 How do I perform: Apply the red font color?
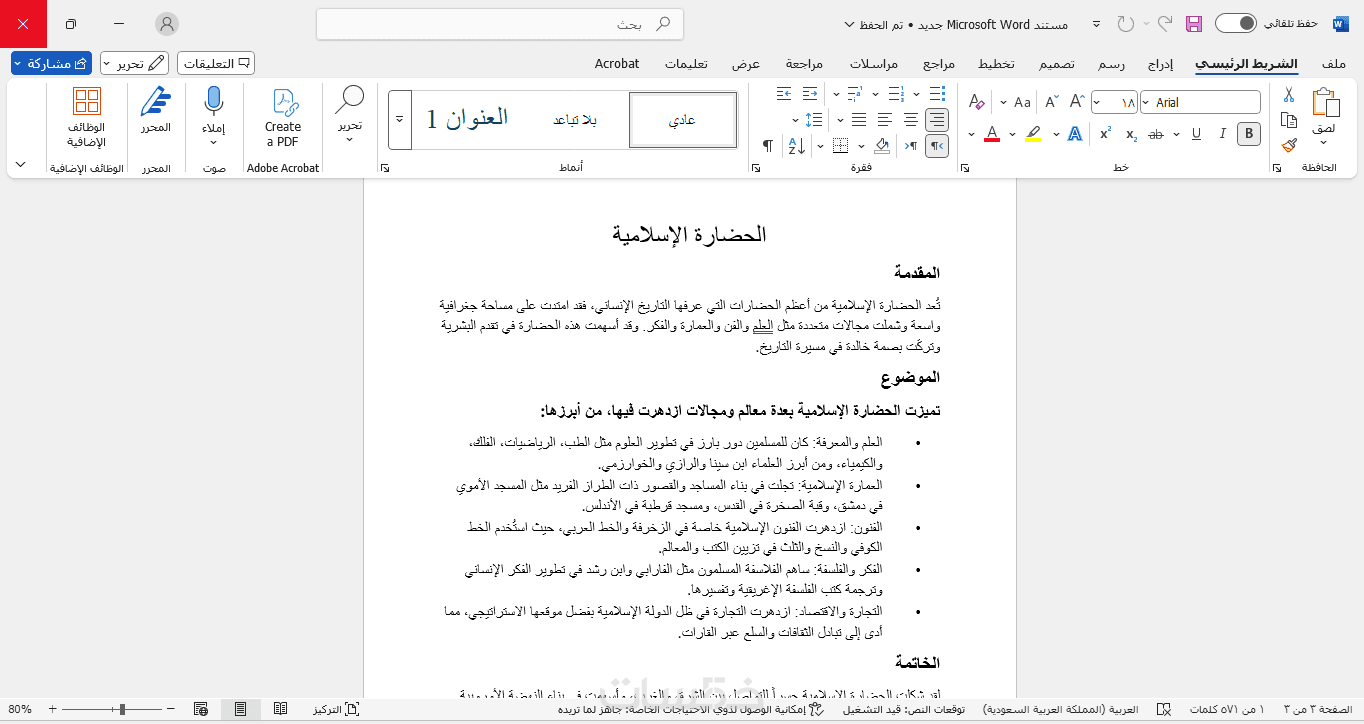click(992, 134)
